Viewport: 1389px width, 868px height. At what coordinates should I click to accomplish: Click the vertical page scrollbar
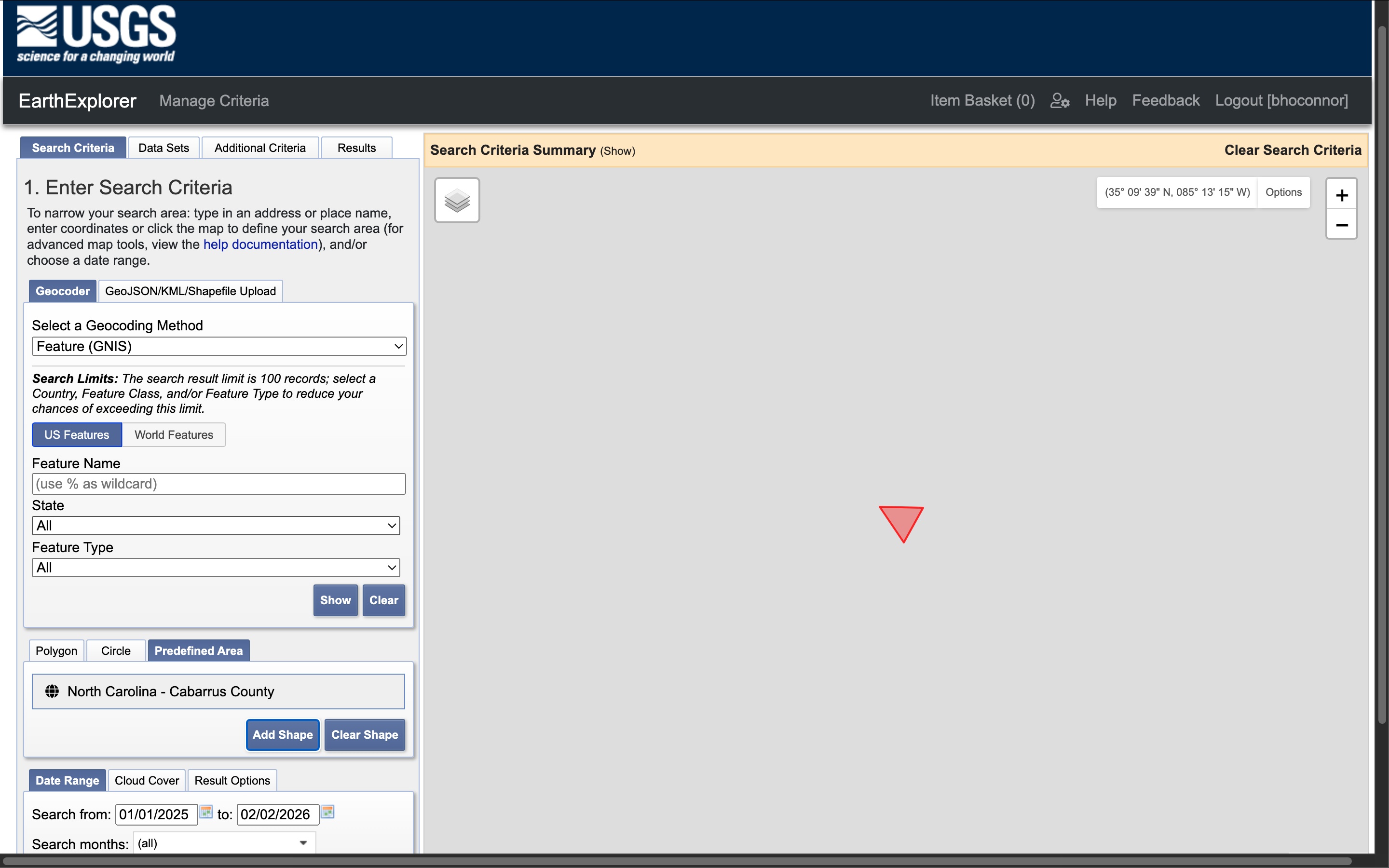tap(1382, 373)
